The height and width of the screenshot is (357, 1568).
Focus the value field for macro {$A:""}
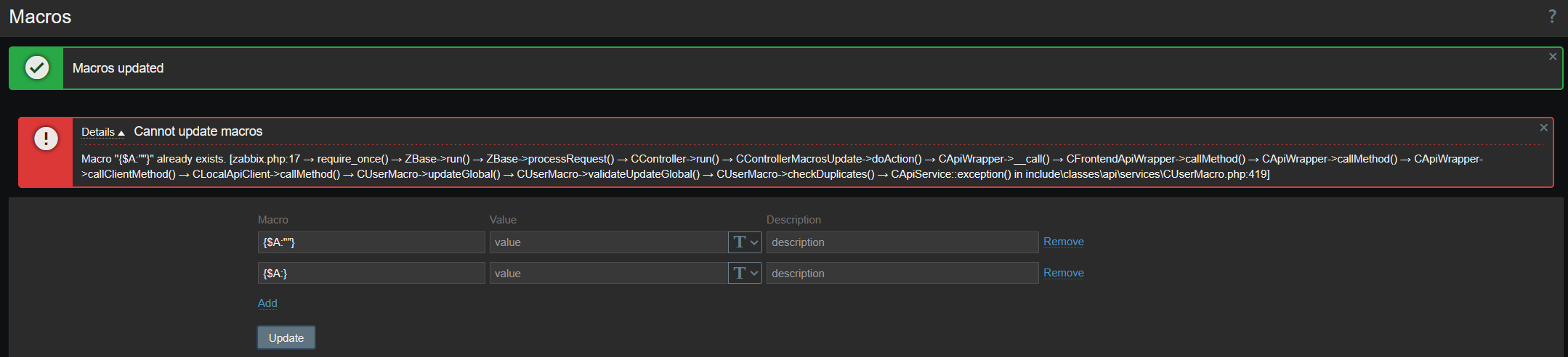tap(607, 242)
